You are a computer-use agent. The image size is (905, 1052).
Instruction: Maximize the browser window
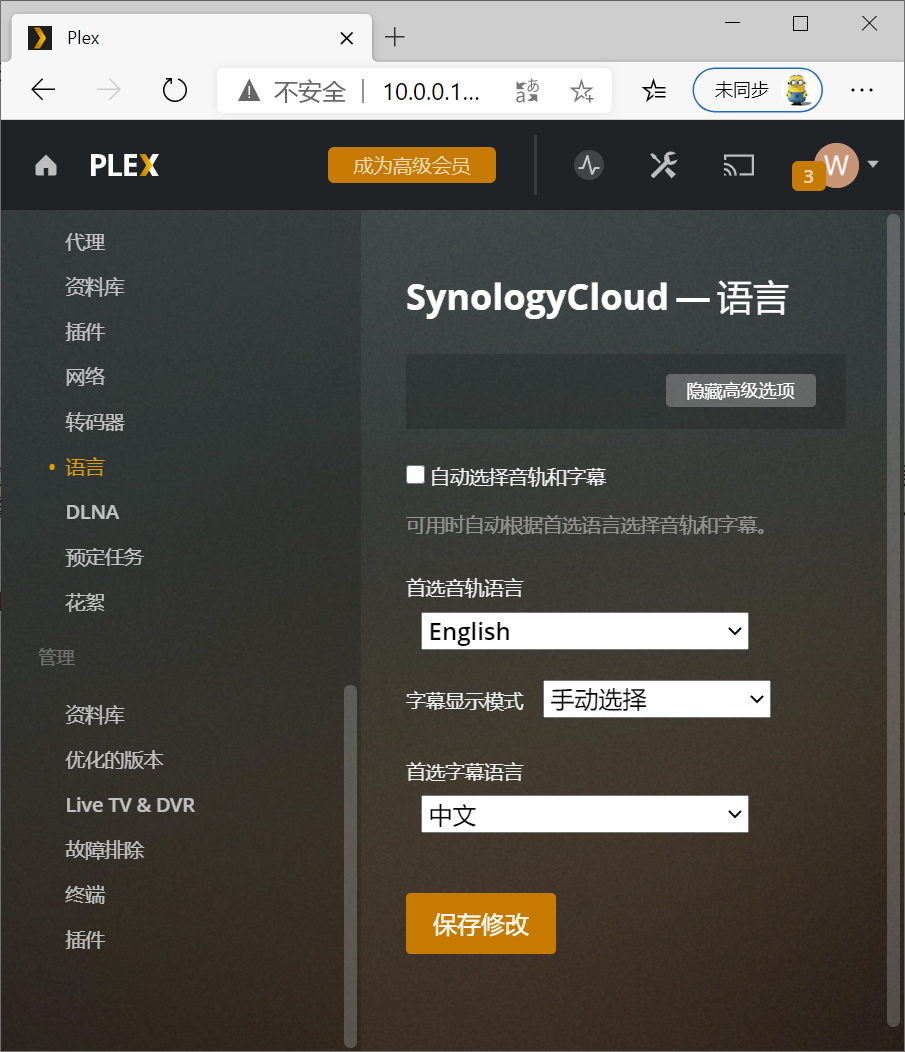click(x=800, y=23)
